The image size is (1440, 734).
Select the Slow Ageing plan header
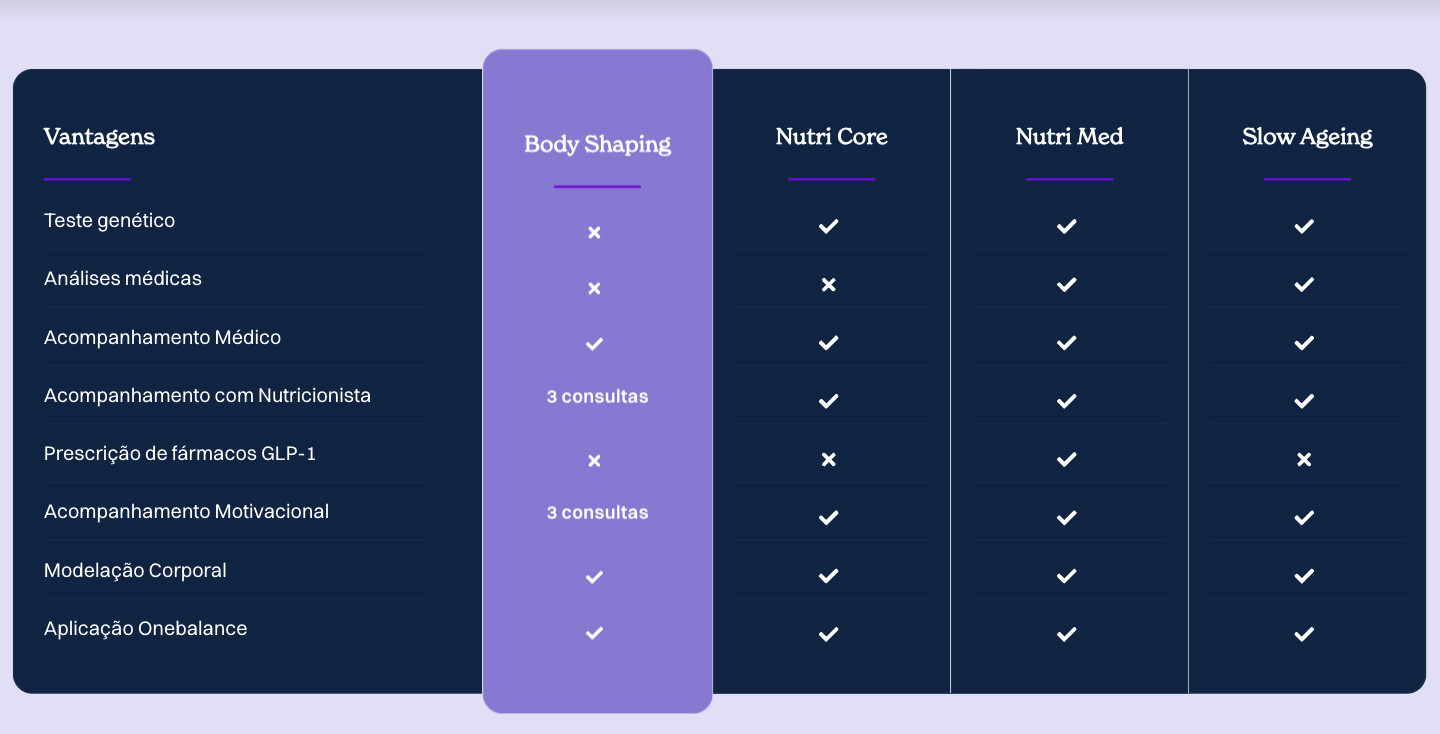pyautogui.click(x=1307, y=137)
